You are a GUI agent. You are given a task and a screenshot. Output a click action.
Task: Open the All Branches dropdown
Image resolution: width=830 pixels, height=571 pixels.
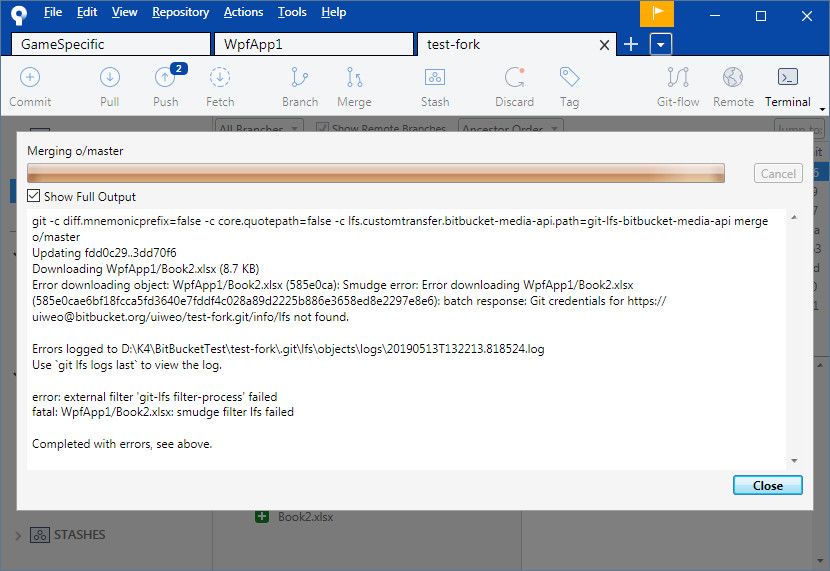[259, 127]
